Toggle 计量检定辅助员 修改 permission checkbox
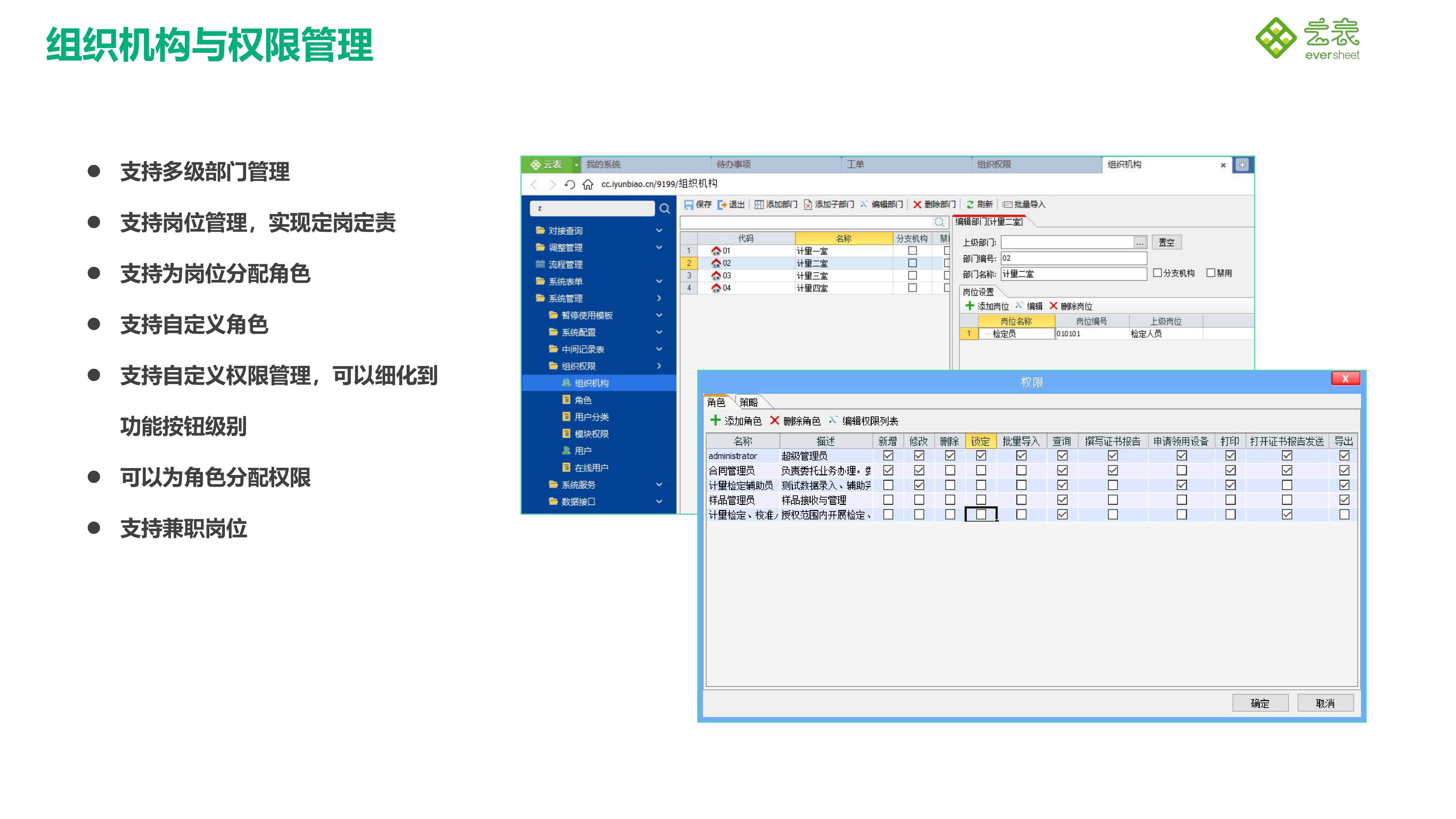The image size is (1456, 819). pyautogui.click(x=919, y=485)
